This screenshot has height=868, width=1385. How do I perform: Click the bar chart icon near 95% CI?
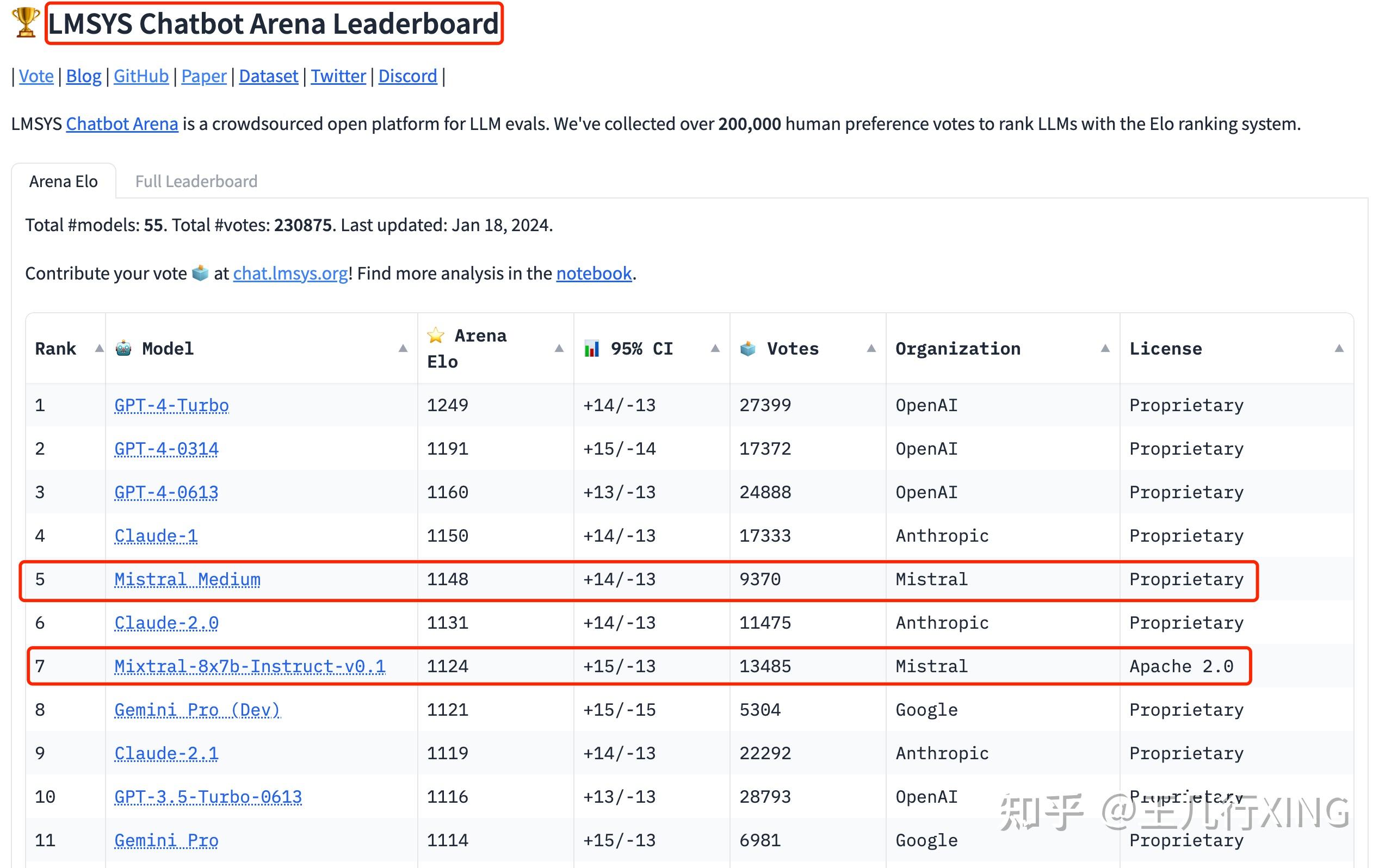click(591, 349)
